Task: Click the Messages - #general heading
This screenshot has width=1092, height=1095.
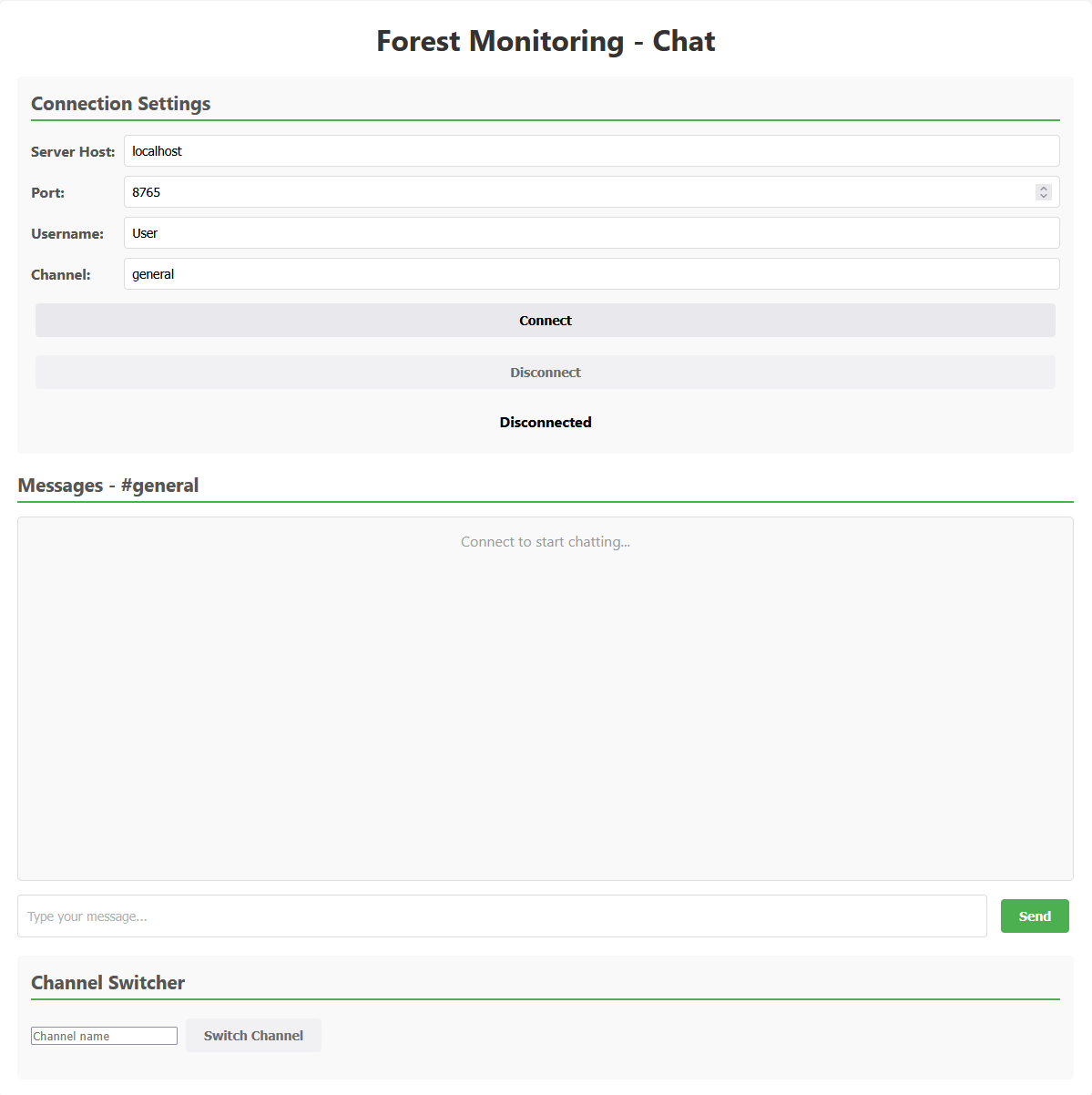Action: (107, 486)
